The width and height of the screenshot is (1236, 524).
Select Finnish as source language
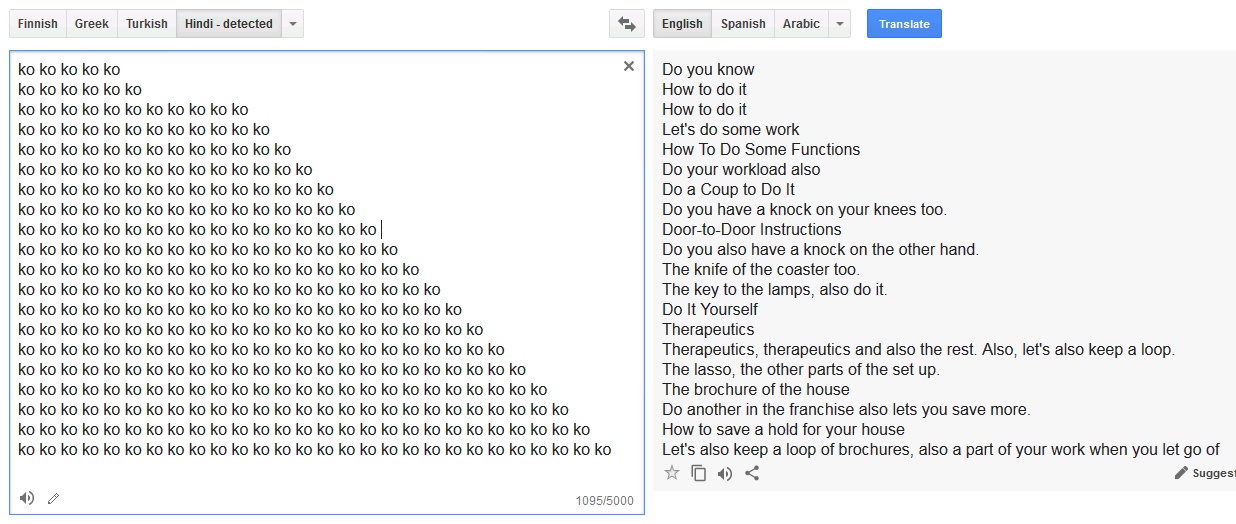(x=38, y=24)
